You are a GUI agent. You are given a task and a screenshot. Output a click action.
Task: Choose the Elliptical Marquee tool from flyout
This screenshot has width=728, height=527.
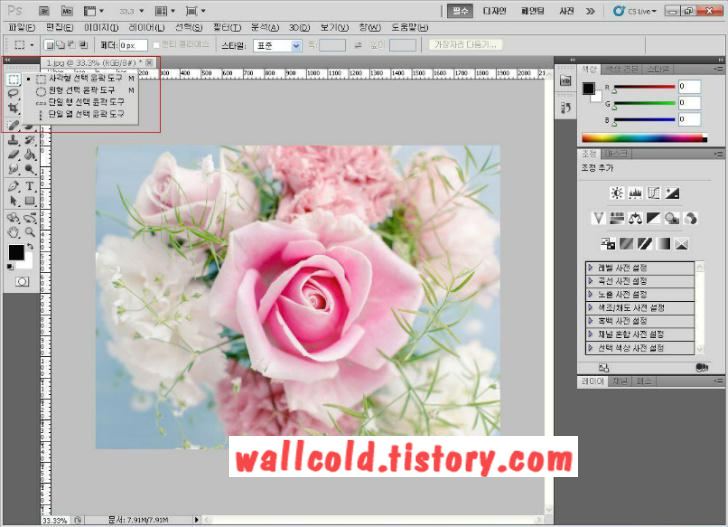tap(81, 90)
